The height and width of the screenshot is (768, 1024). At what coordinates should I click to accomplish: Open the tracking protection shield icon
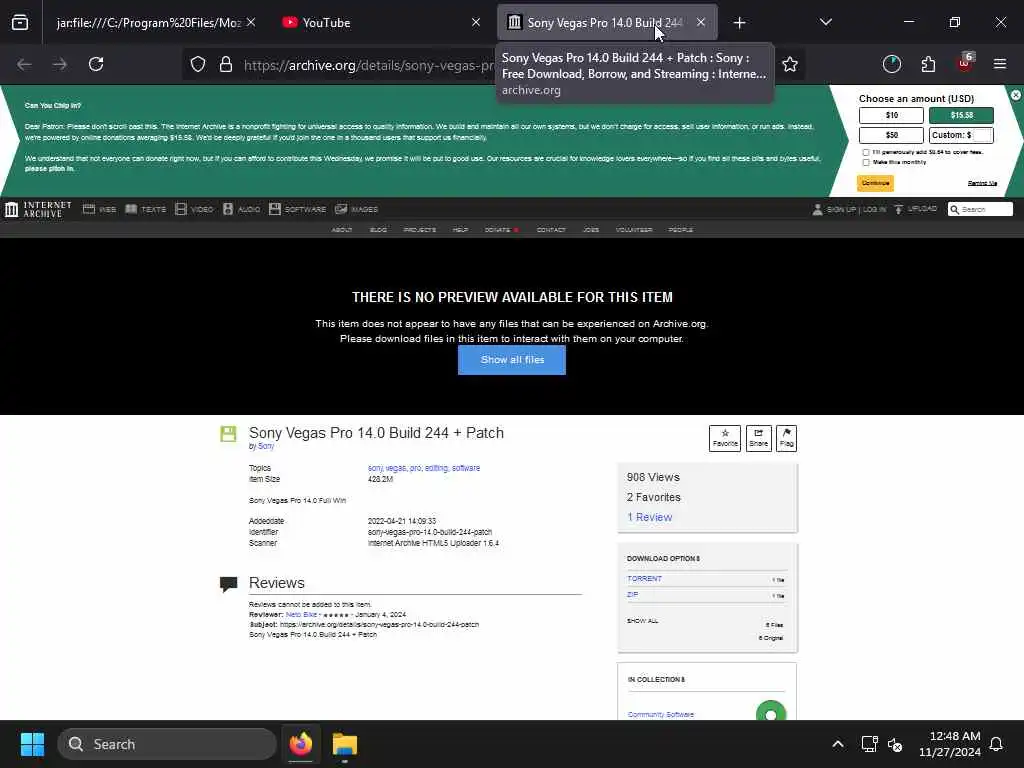click(x=198, y=64)
